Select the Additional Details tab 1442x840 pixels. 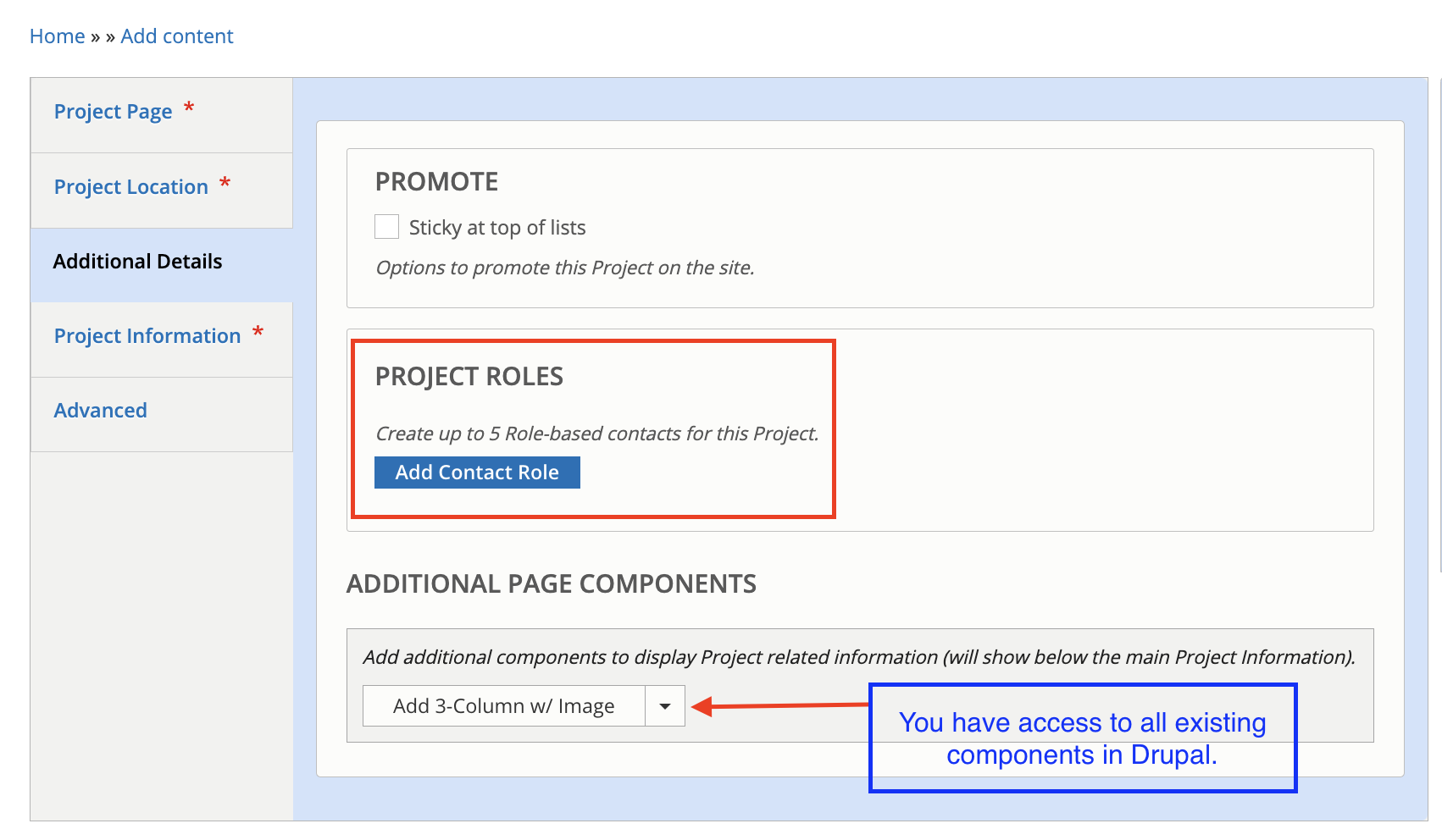point(137,262)
